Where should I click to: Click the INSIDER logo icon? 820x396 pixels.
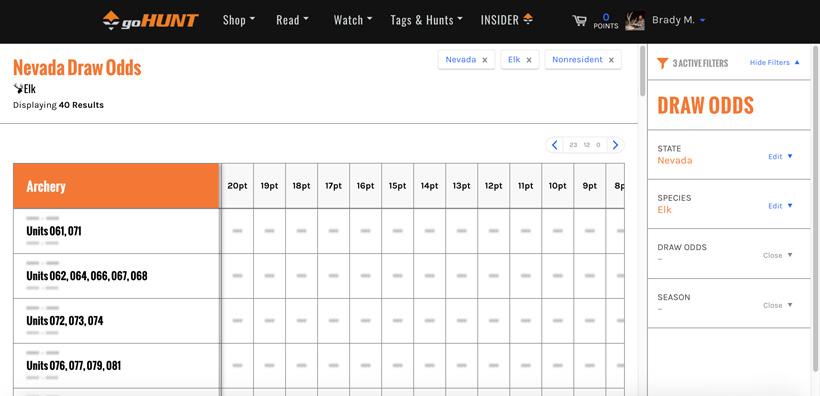(528, 19)
